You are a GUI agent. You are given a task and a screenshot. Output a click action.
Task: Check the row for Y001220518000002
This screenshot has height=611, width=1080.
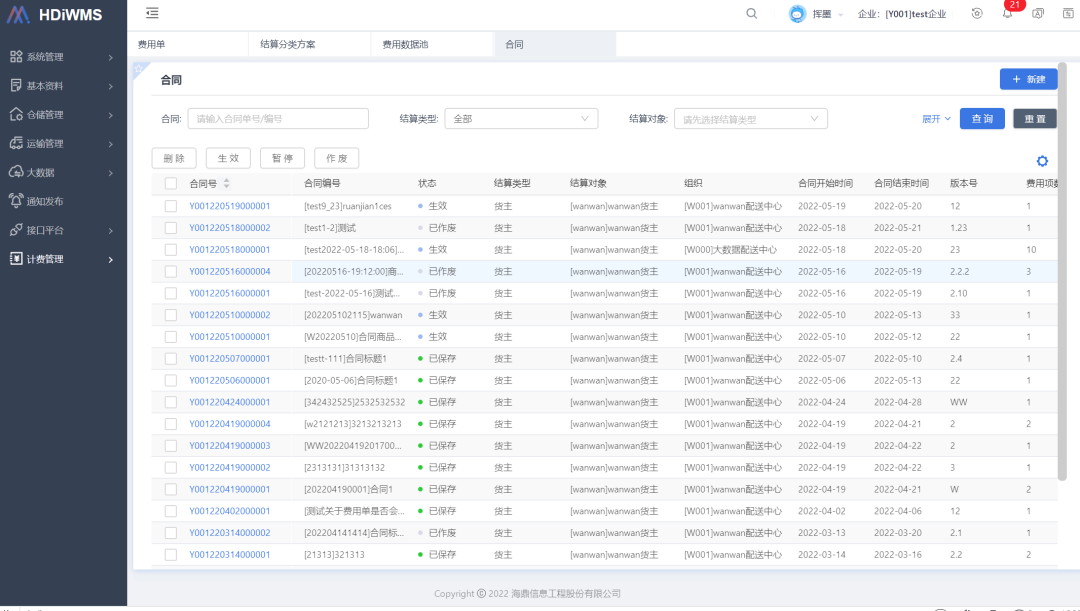[x=171, y=228]
